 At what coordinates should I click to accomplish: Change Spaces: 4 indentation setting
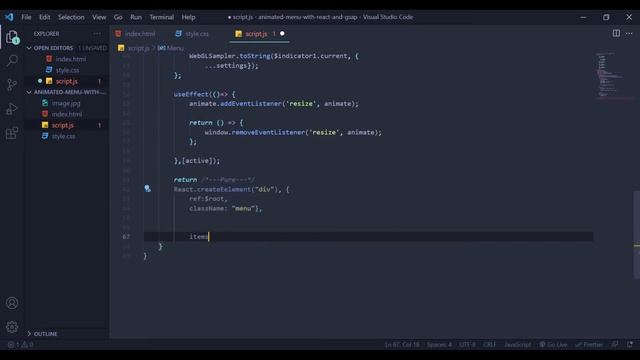(x=439, y=344)
